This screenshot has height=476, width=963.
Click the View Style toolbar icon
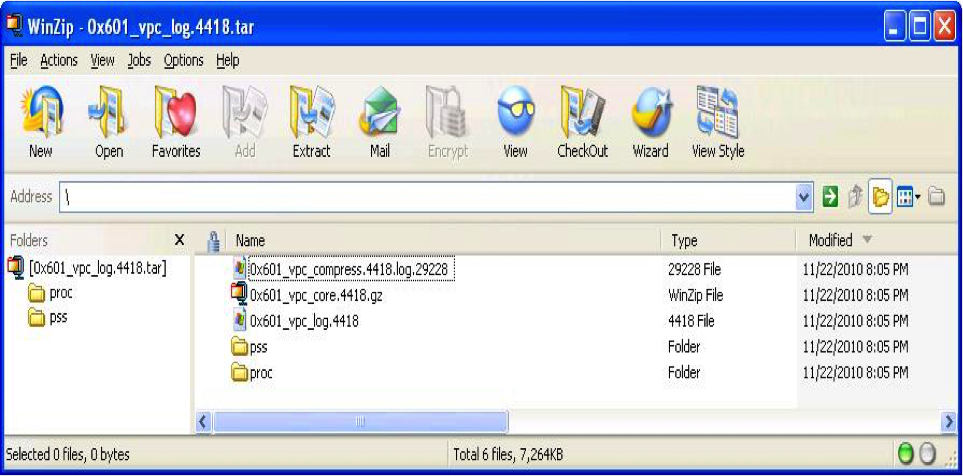click(718, 112)
